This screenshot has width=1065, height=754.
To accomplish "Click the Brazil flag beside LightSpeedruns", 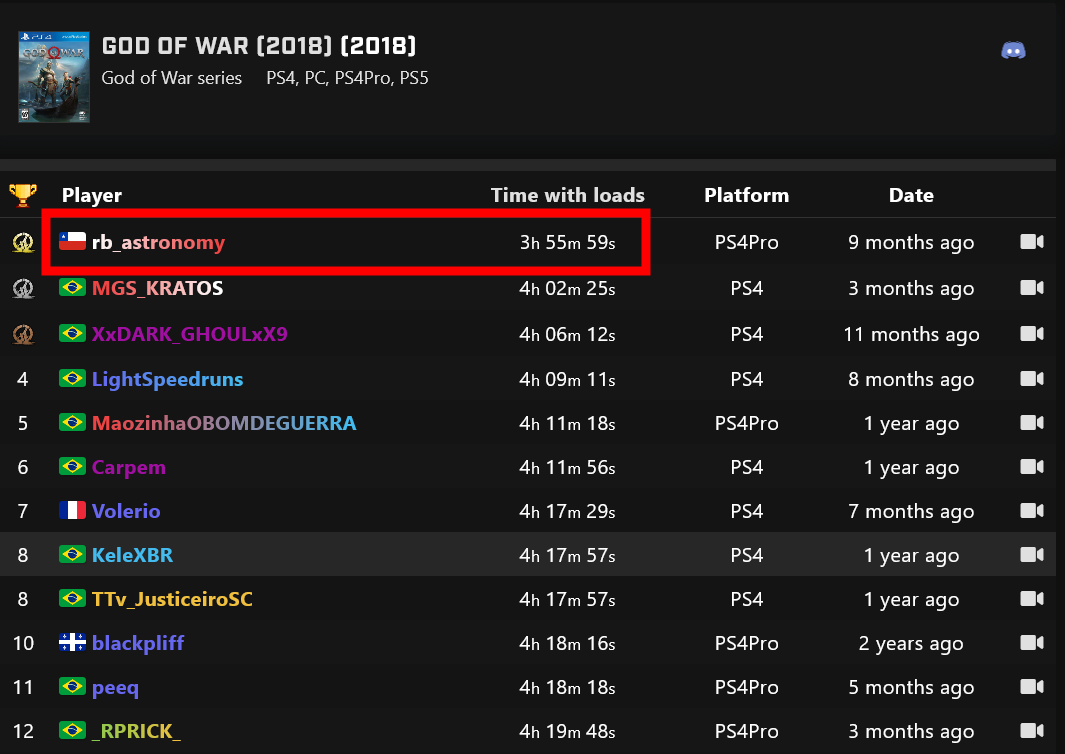I will pyautogui.click(x=72, y=378).
